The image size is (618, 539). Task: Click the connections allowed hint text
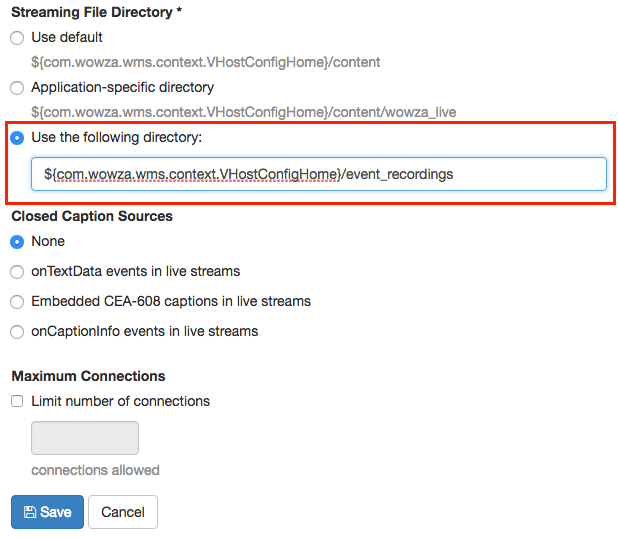(x=95, y=470)
